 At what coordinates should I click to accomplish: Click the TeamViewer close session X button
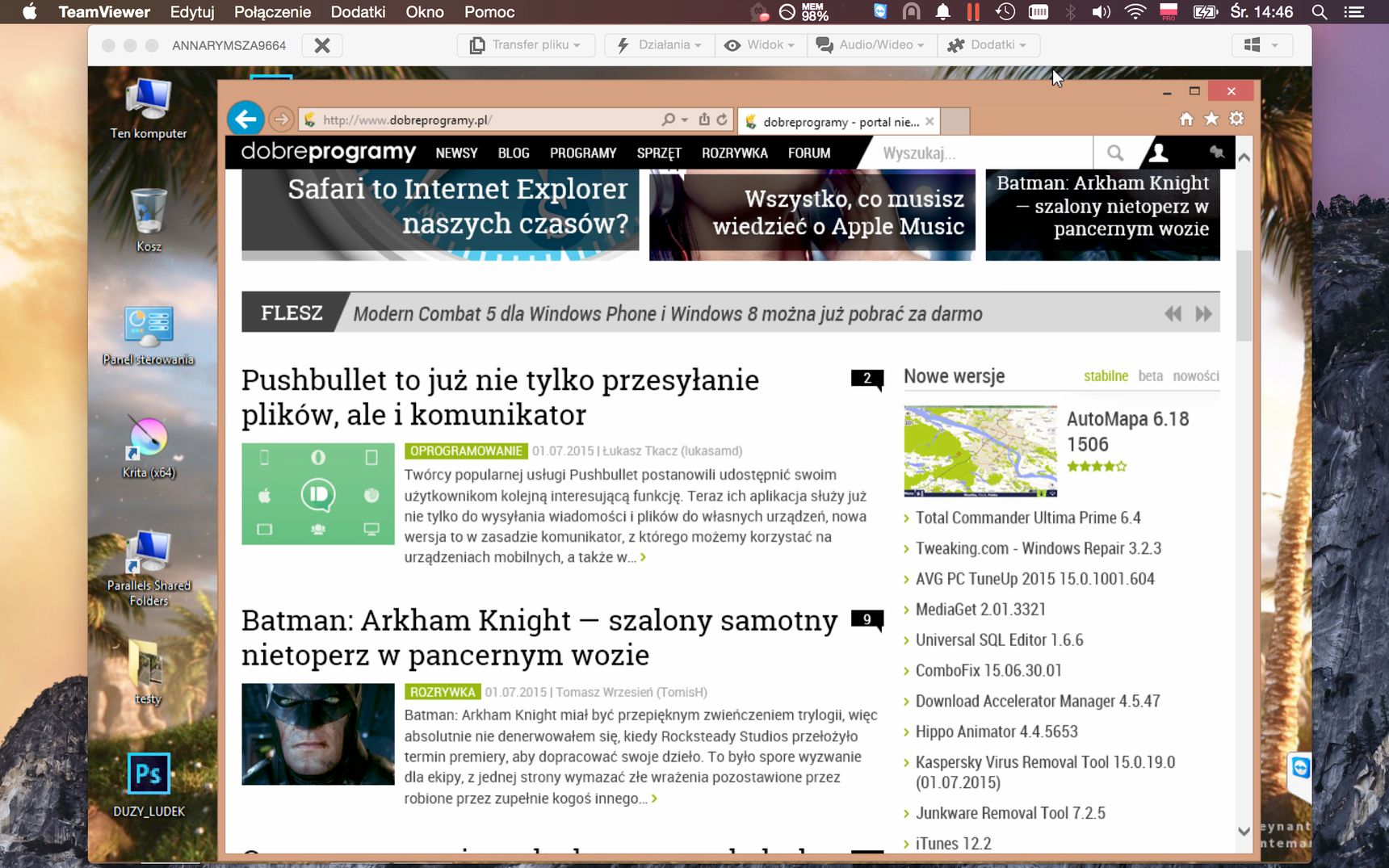coord(322,45)
